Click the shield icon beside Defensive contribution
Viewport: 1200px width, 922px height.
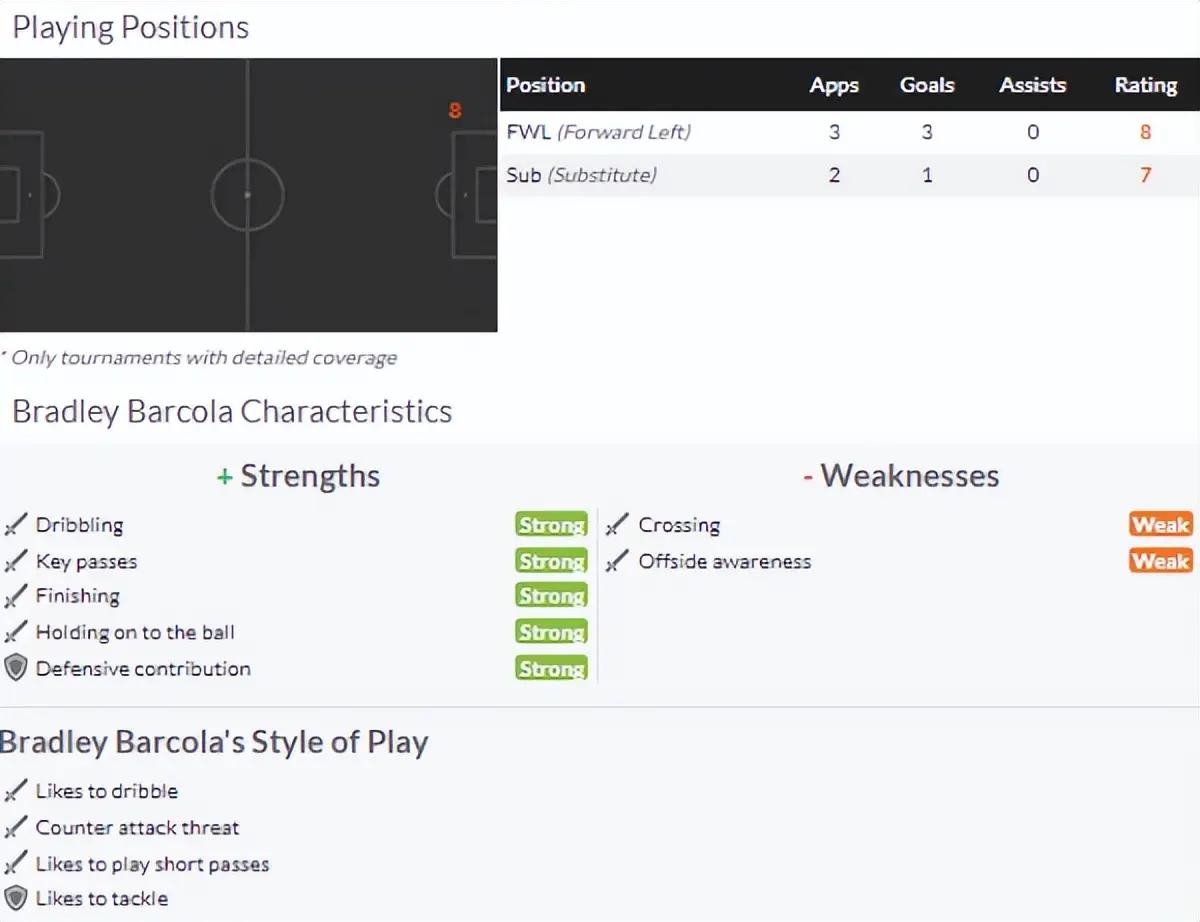[15, 668]
